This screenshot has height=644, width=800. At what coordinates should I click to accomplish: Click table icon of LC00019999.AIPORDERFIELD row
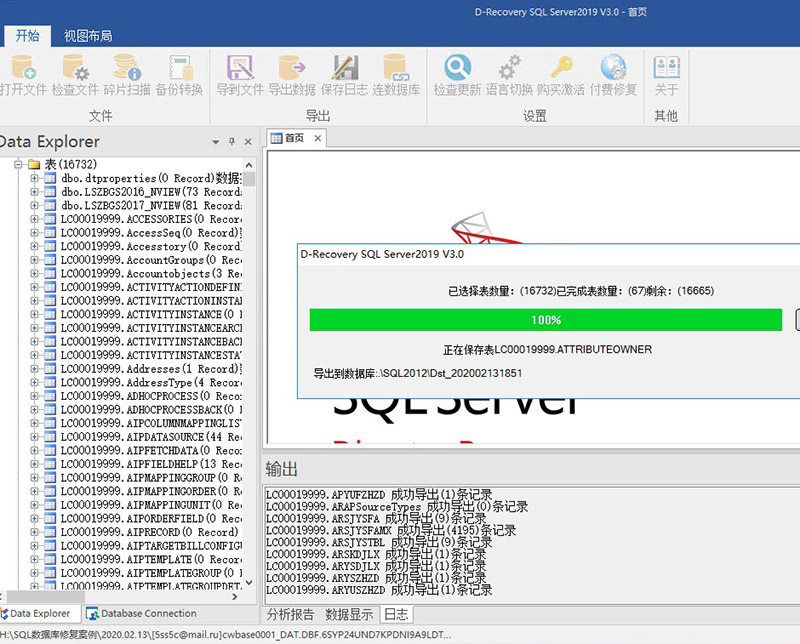[x=50, y=518]
